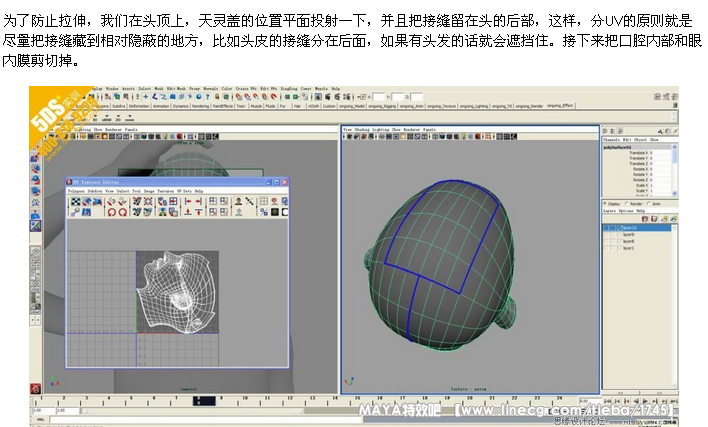Viewport: 708px width, 427px height.
Task: Click channel box scrollbar down arrow
Action: coord(675,193)
